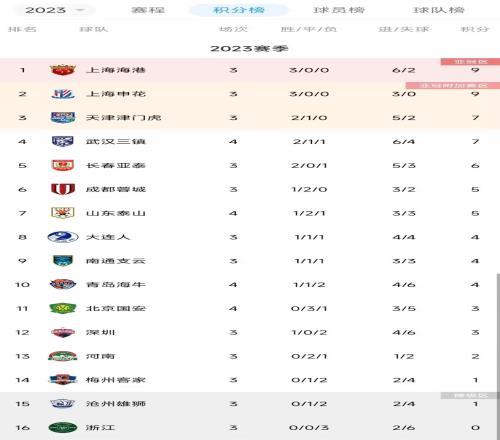Open team name 成都蓉城

point(116,189)
